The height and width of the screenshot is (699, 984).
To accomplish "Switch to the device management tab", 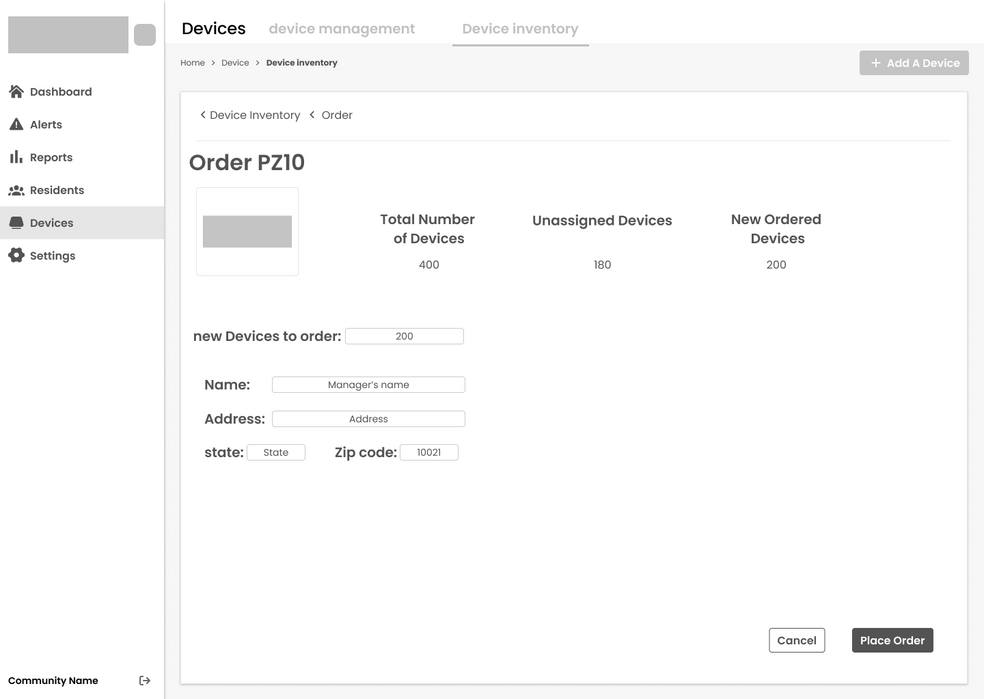I will [342, 29].
